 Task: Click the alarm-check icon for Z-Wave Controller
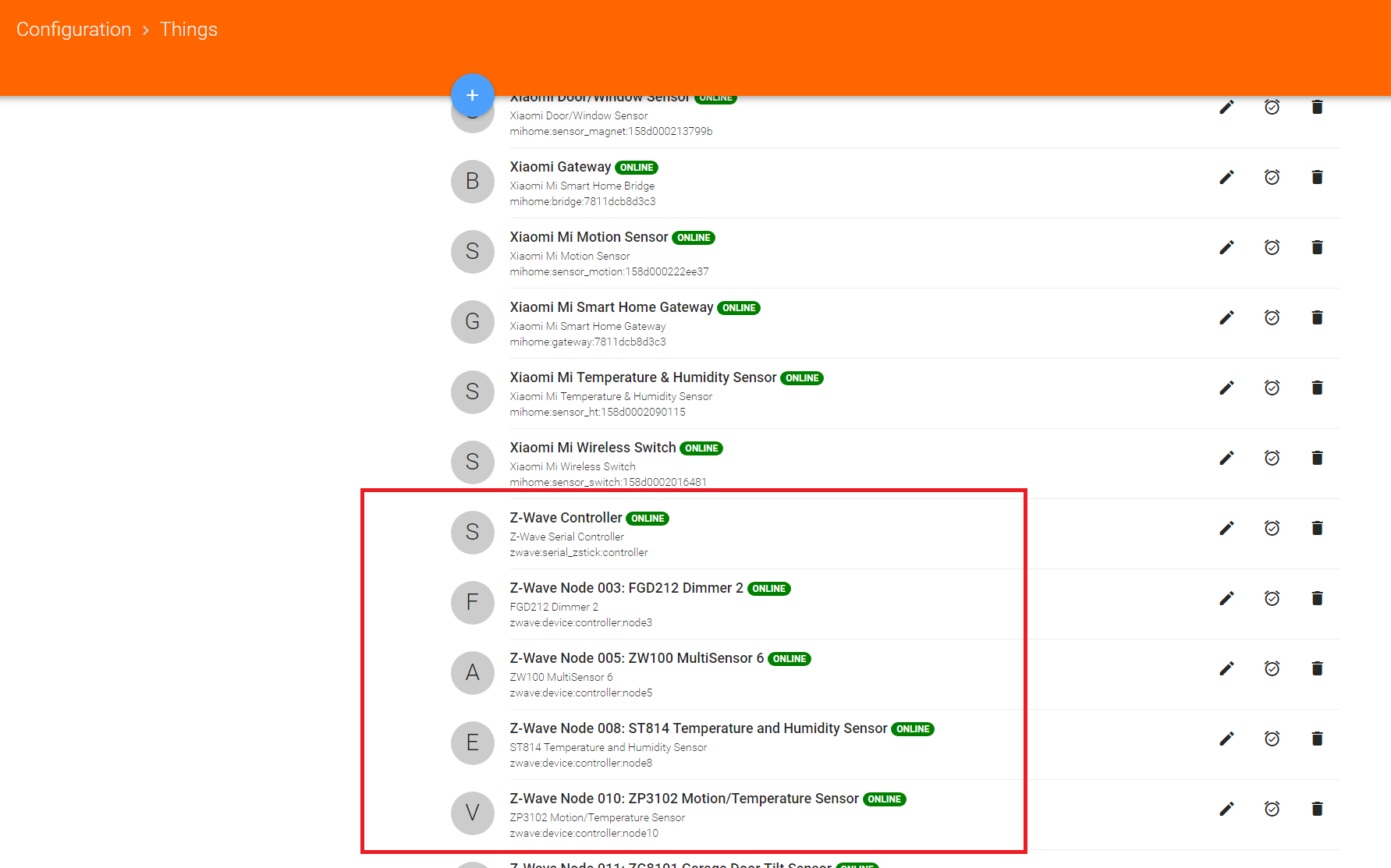tap(1272, 528)
